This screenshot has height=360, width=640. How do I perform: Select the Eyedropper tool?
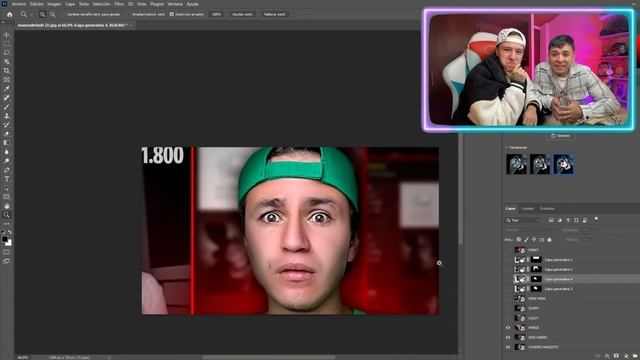pos(7,89)
